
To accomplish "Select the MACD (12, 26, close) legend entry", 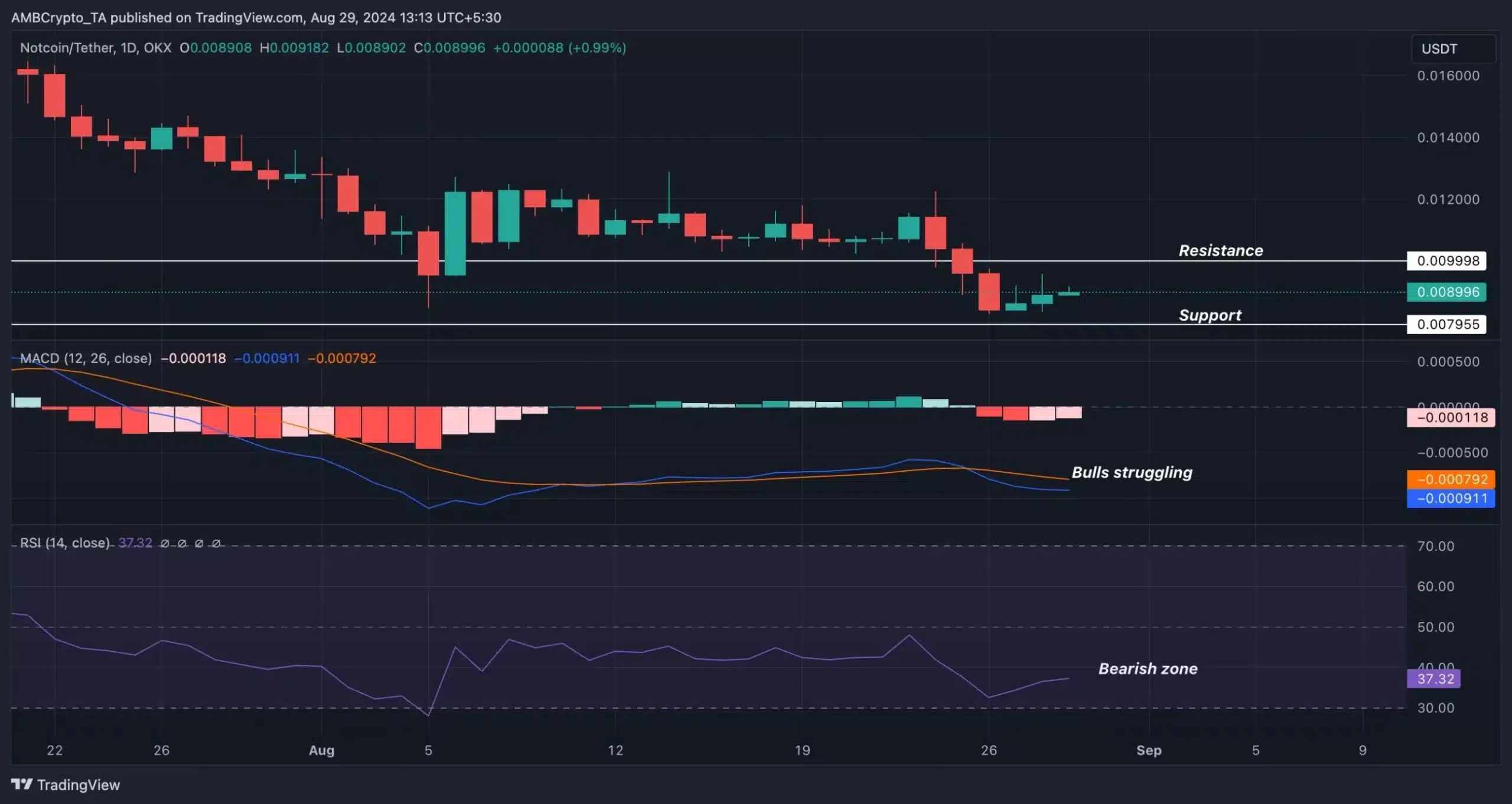I will tap(86, 358).
